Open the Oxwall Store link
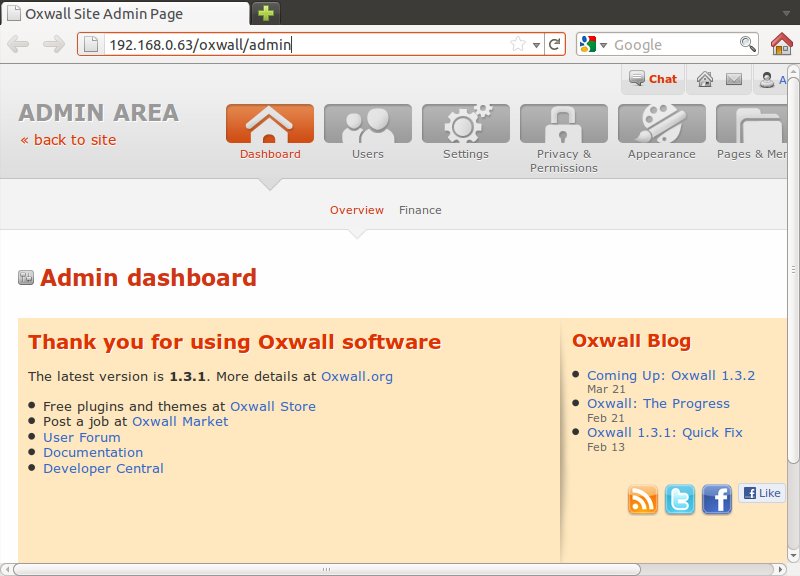This screenshot has height=576, width=800. tap(273, 407)
